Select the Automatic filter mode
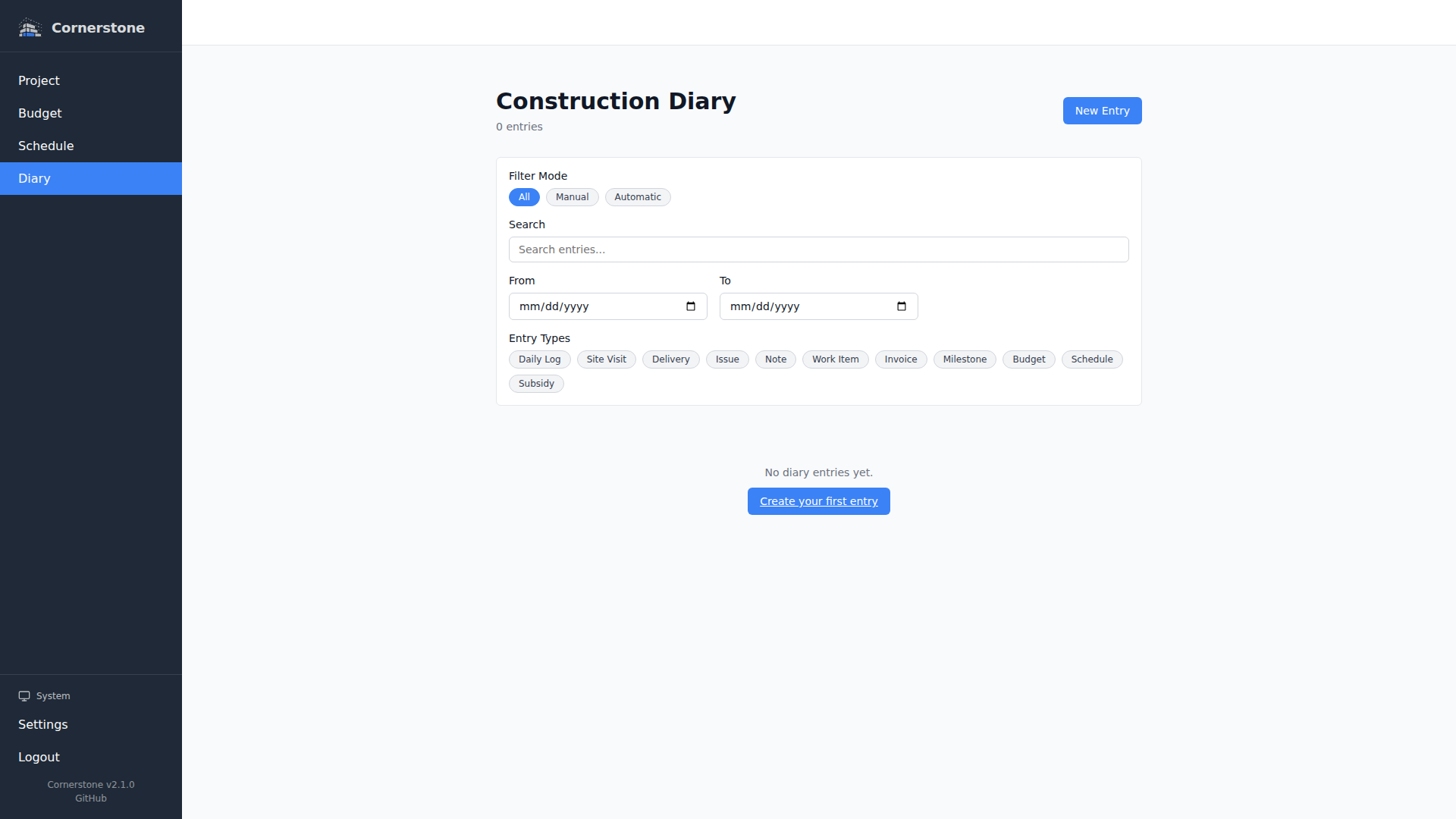Viewport: 1456px width, 819px height. pyautogui.click(x=637, y=197)
